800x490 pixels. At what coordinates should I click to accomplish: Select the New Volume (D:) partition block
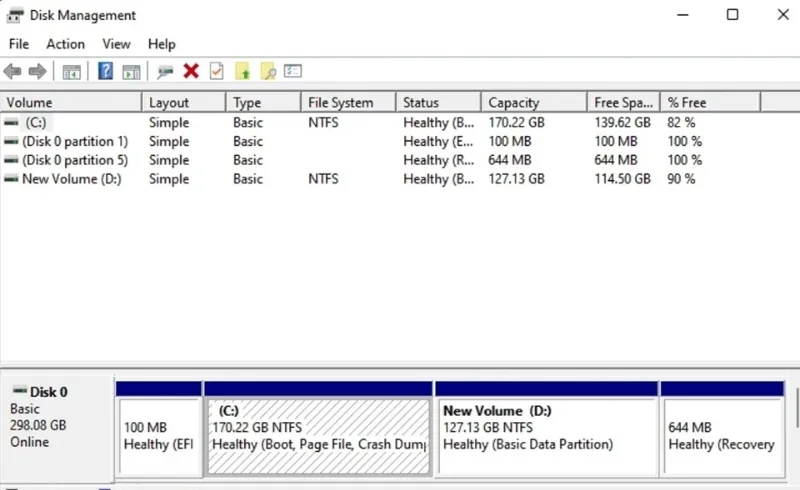tap(546, 429)
